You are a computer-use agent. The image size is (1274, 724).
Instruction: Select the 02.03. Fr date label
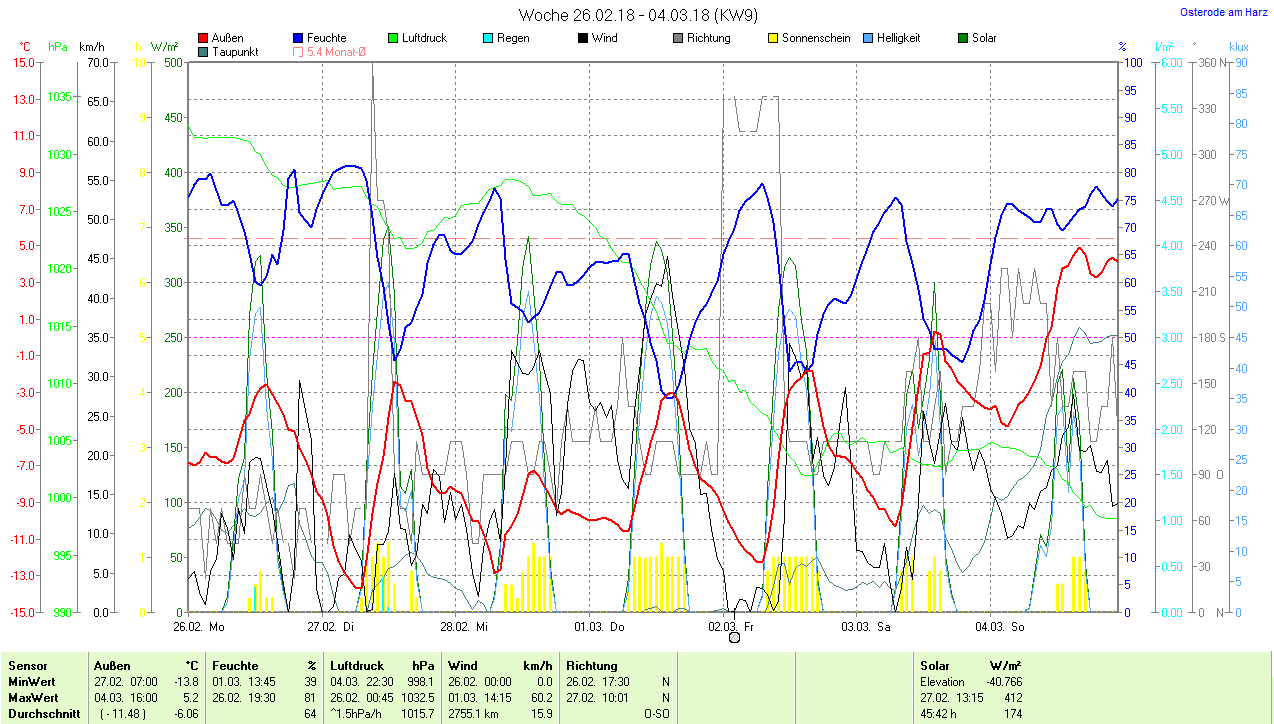[730, 627]
